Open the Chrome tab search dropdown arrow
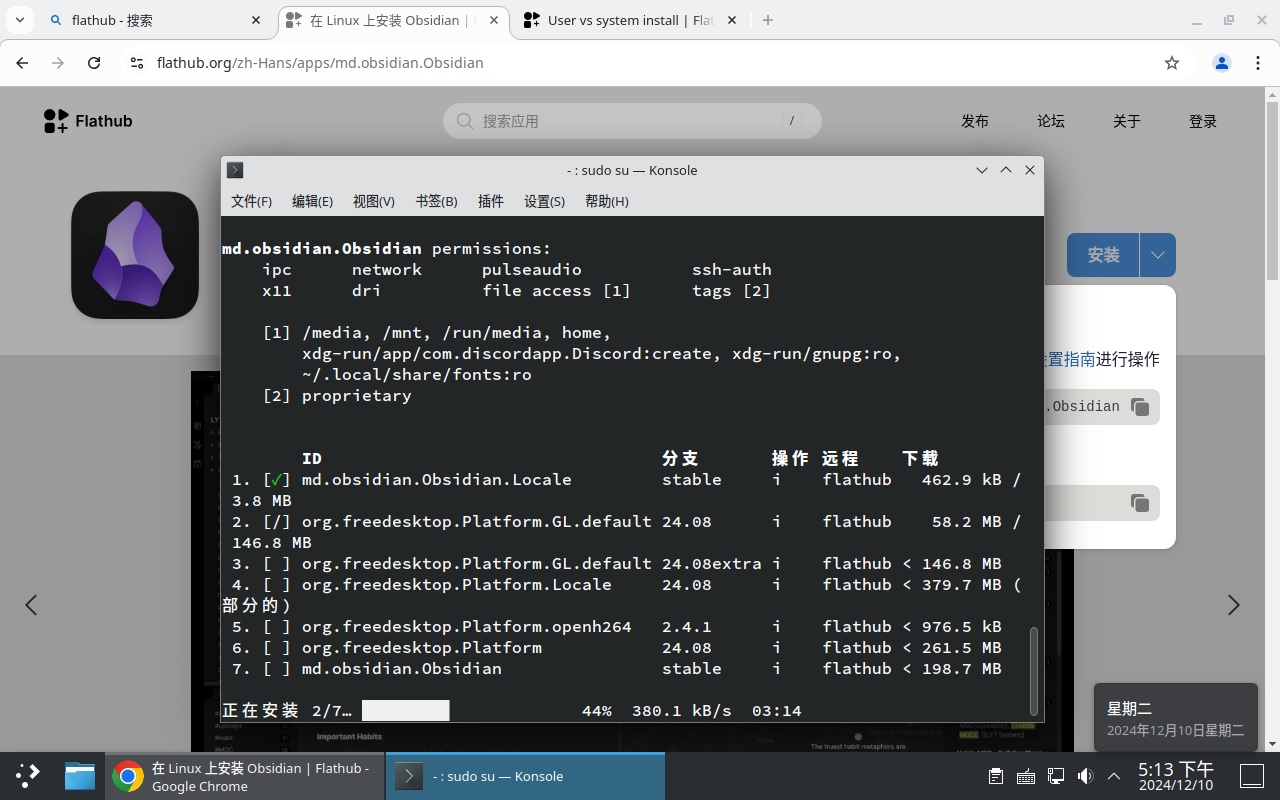Screen dimensions: 1280x800 [20, 20]
